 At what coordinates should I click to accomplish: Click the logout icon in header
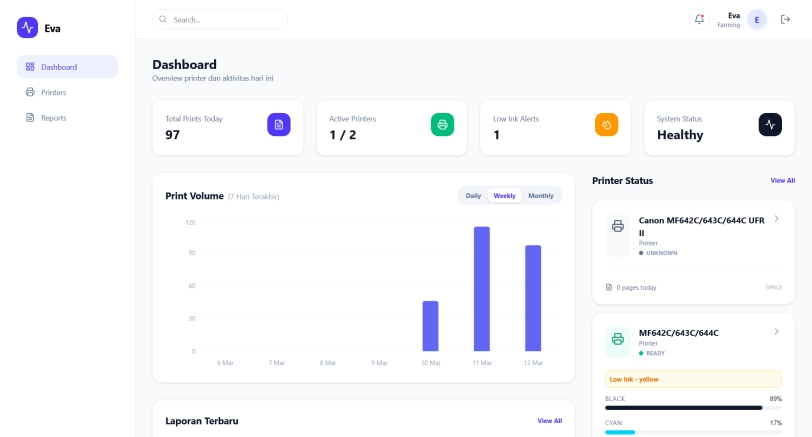(x=785, y=19)
